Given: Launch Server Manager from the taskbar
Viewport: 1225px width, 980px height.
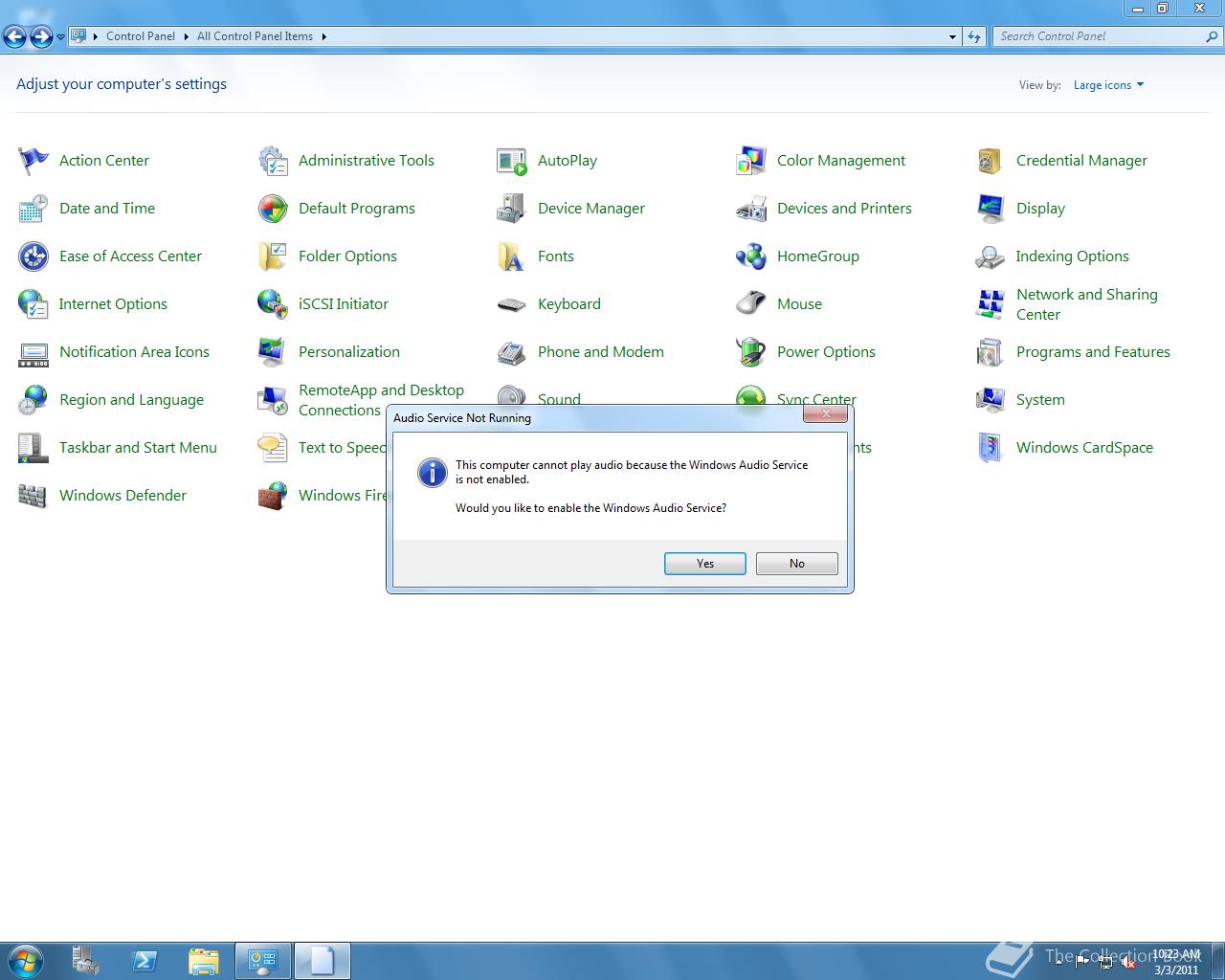Looking at the screenshot, I should pyautogui.click(x=86, y=961).
